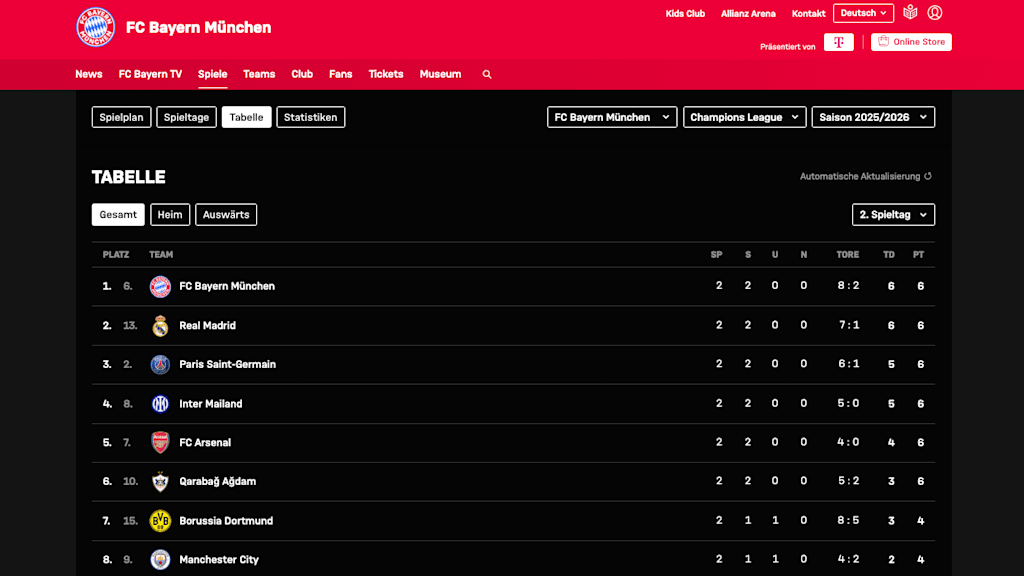The image size is (1024, 576).
Task: Open the user account profile icon
Action: (935, 13)
